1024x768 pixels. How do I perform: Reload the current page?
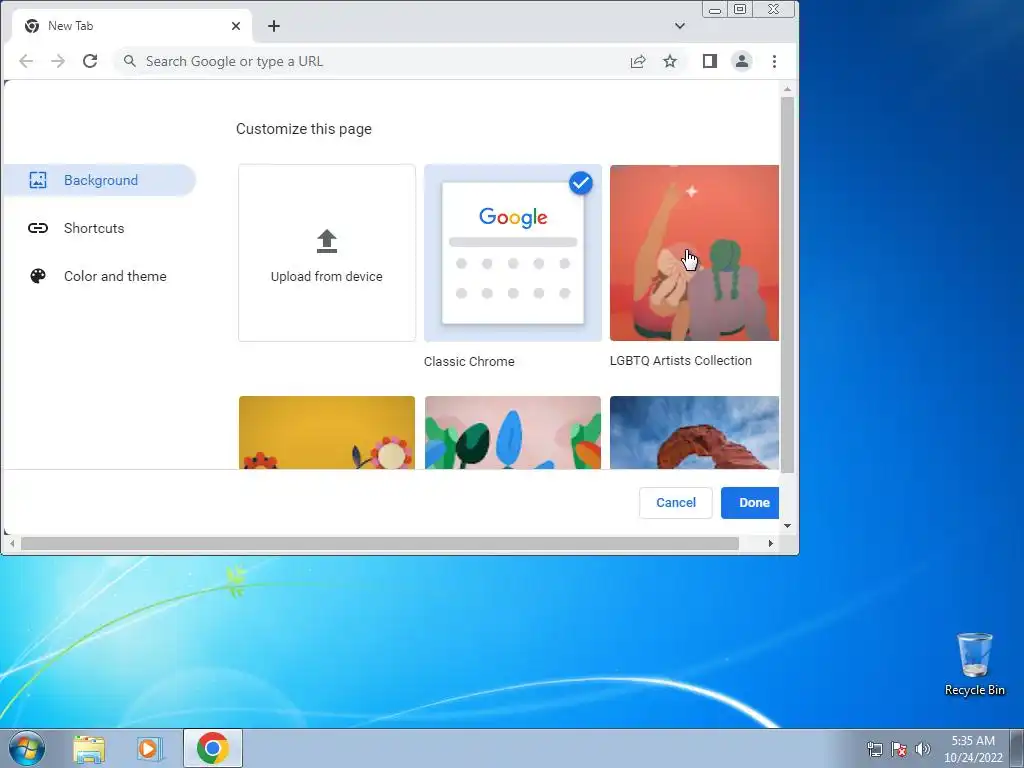(90, 61)
